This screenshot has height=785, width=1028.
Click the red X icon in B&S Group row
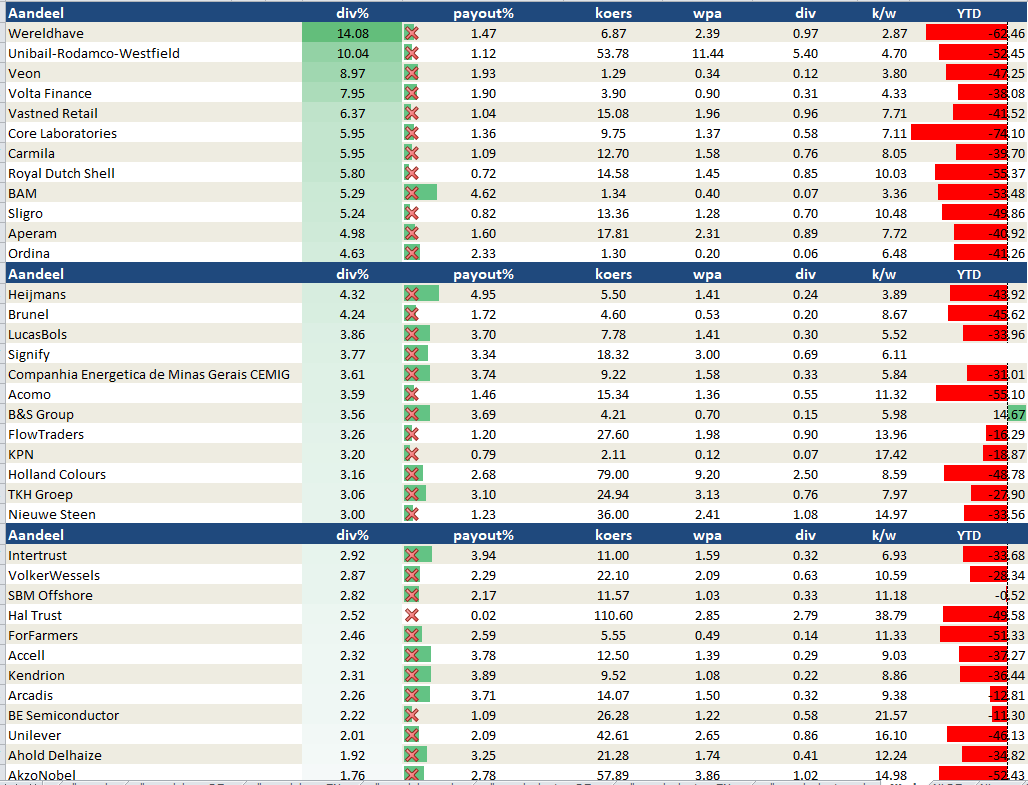tap(412, 414)
